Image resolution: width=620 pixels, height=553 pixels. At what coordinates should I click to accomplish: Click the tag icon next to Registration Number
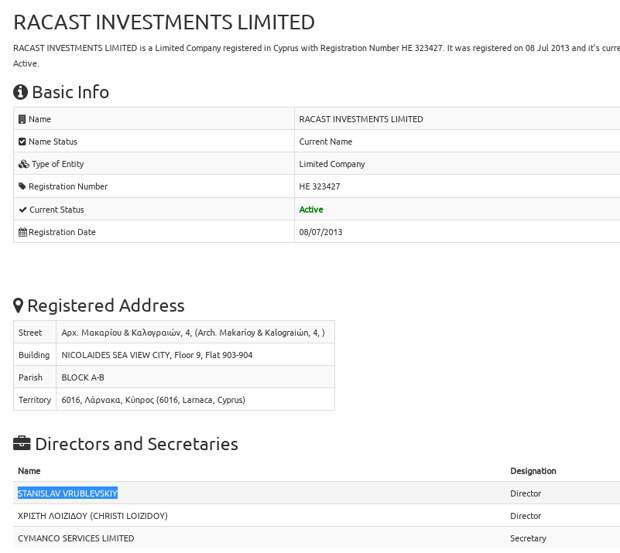pyautogui.click(x=22, y=186)
